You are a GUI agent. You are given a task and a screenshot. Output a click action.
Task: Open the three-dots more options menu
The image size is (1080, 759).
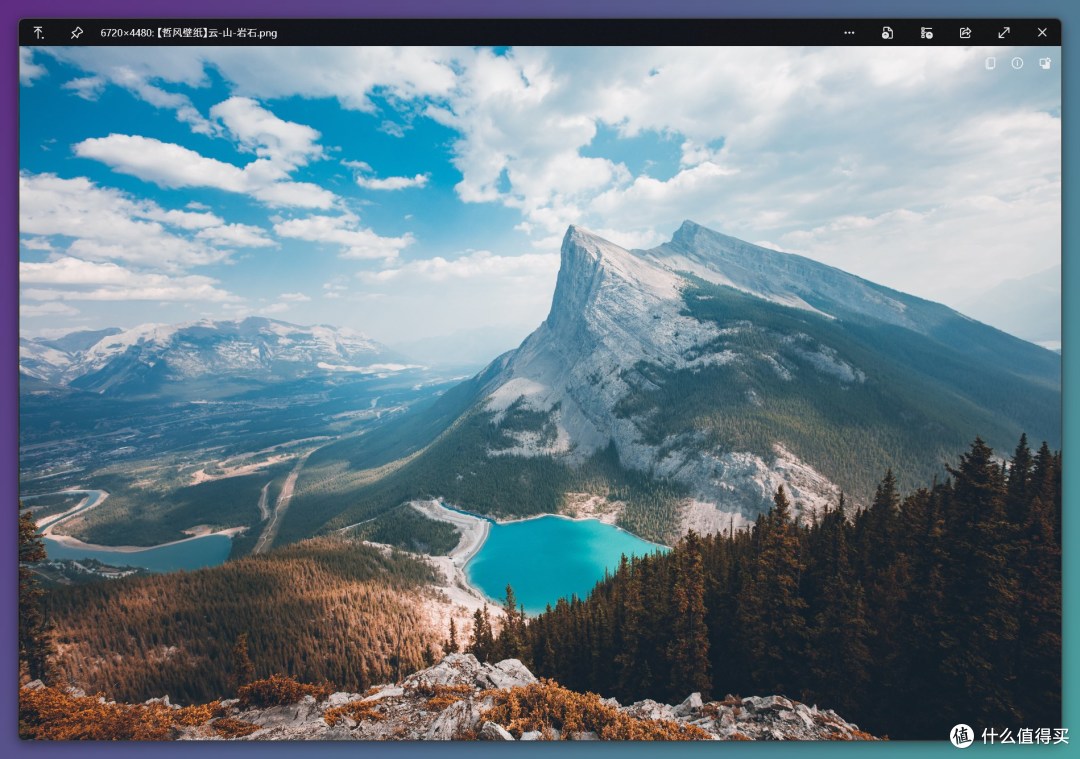point(849,32)
